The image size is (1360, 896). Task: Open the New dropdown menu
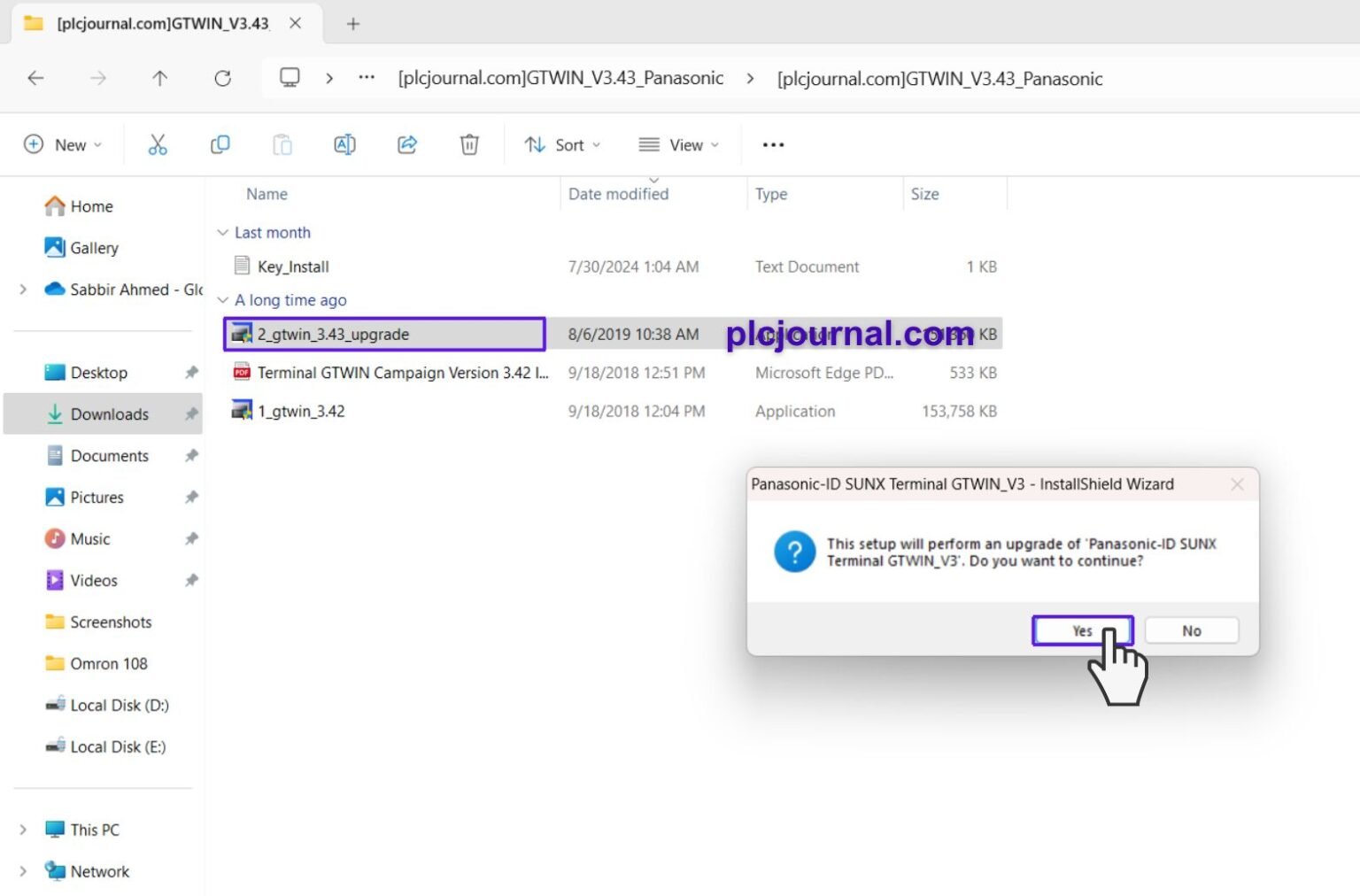62,144
